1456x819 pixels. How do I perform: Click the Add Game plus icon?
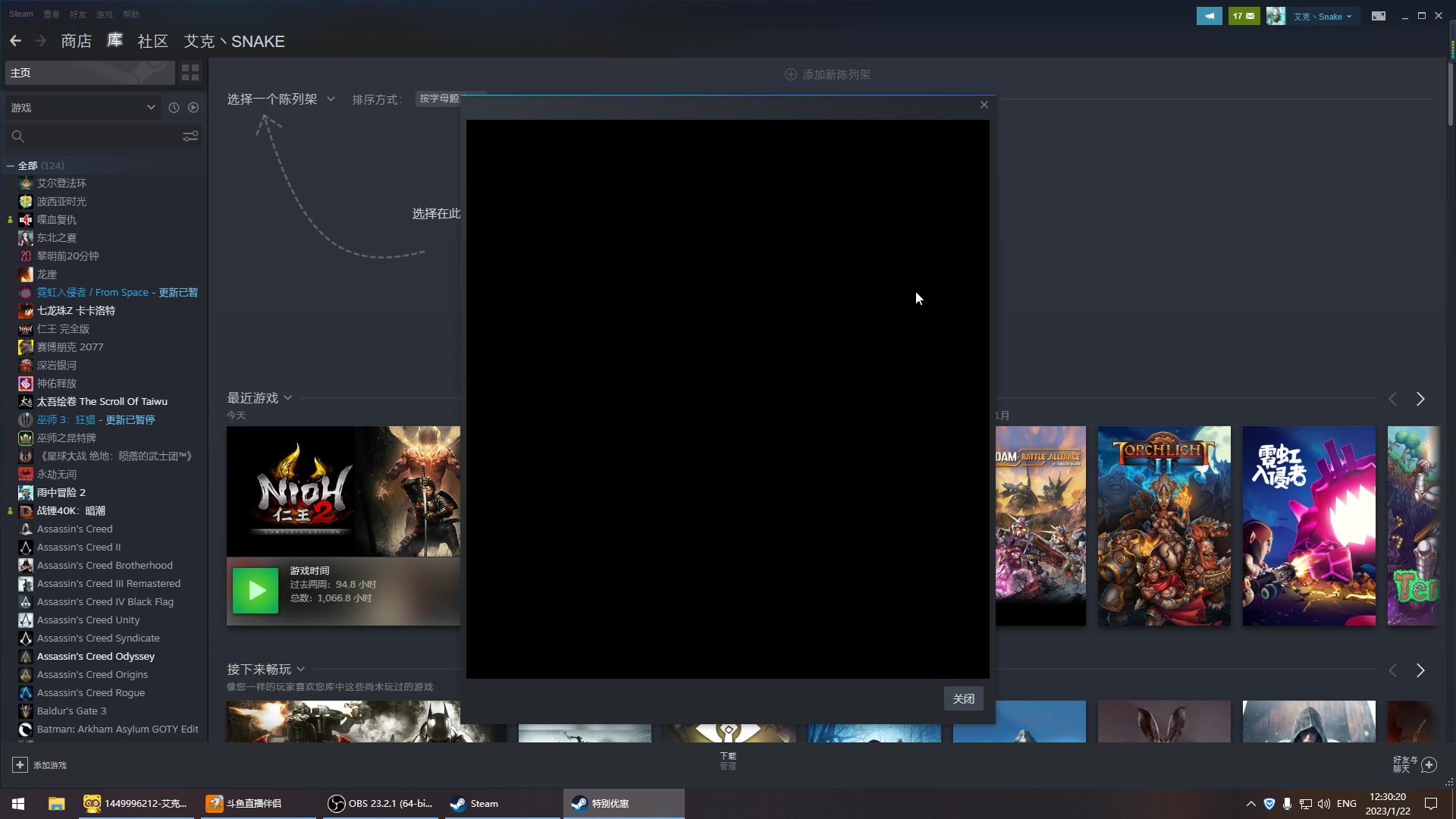pos(20,765)
